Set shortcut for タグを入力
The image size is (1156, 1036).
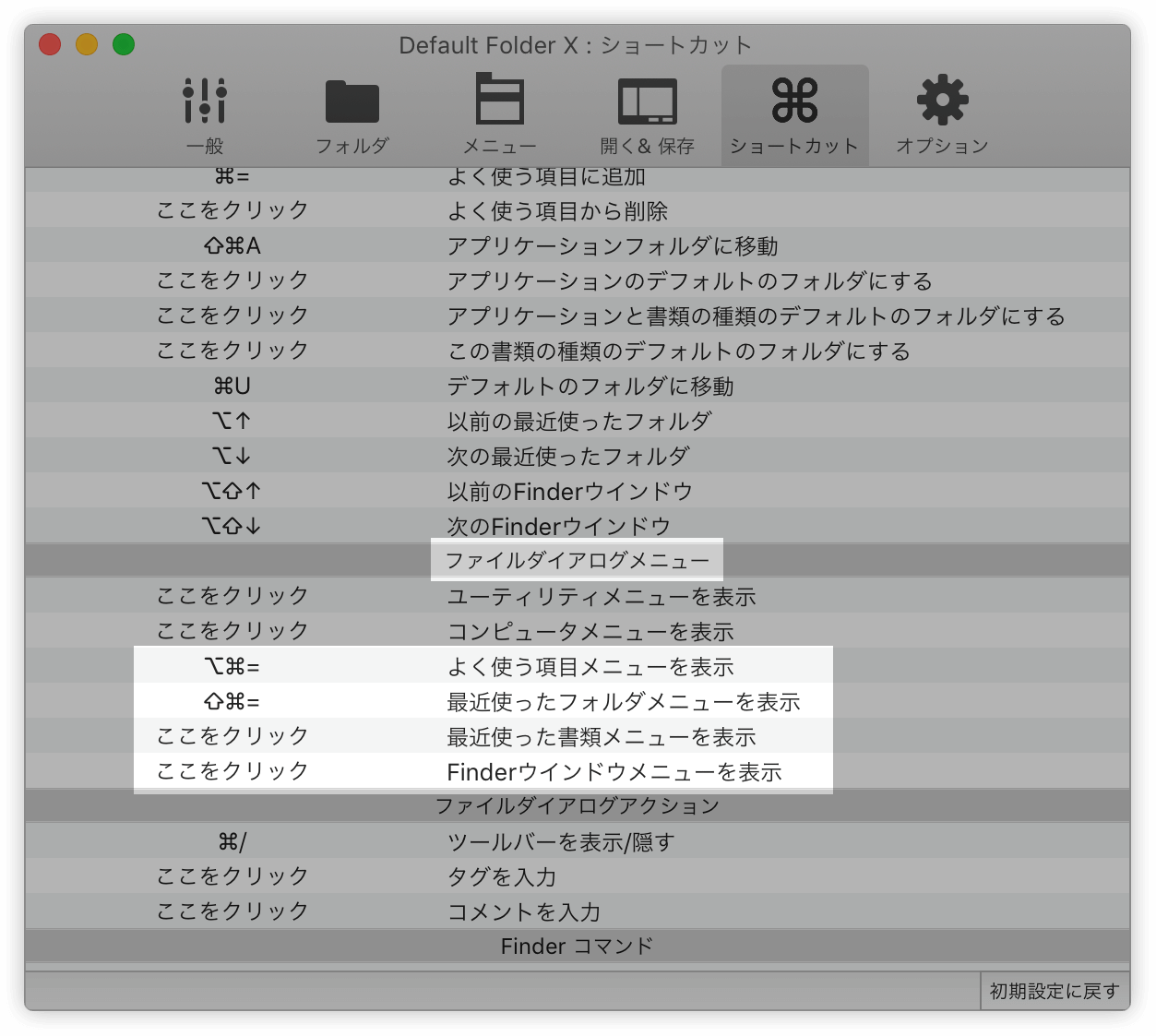232,876
